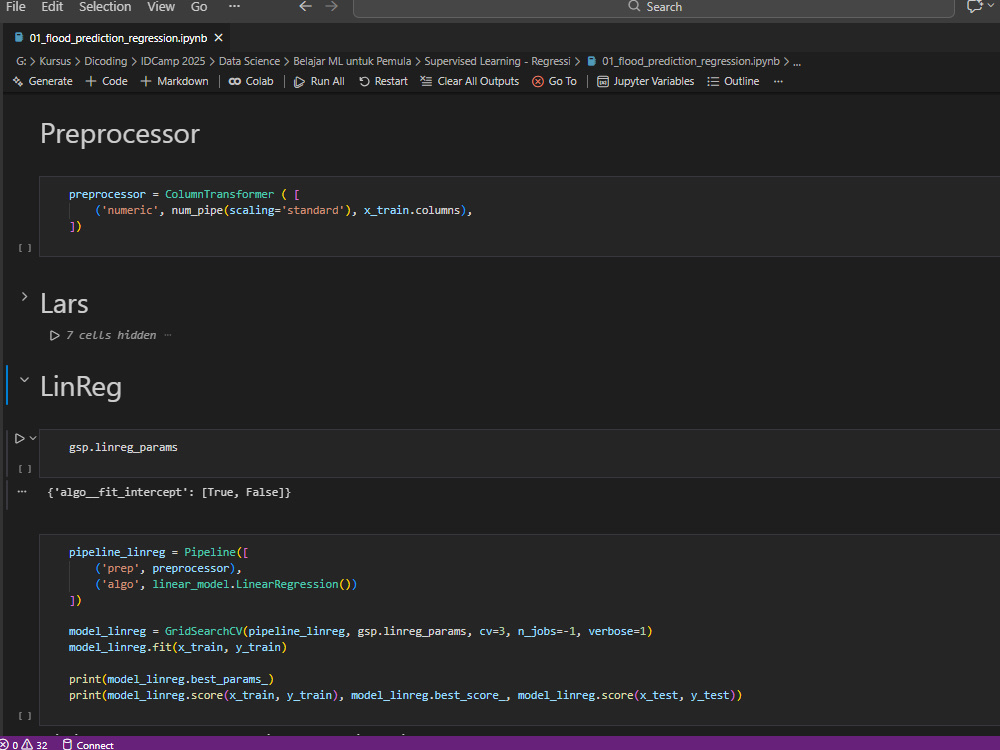Add a new Markdown cell

tap(174, 82)
